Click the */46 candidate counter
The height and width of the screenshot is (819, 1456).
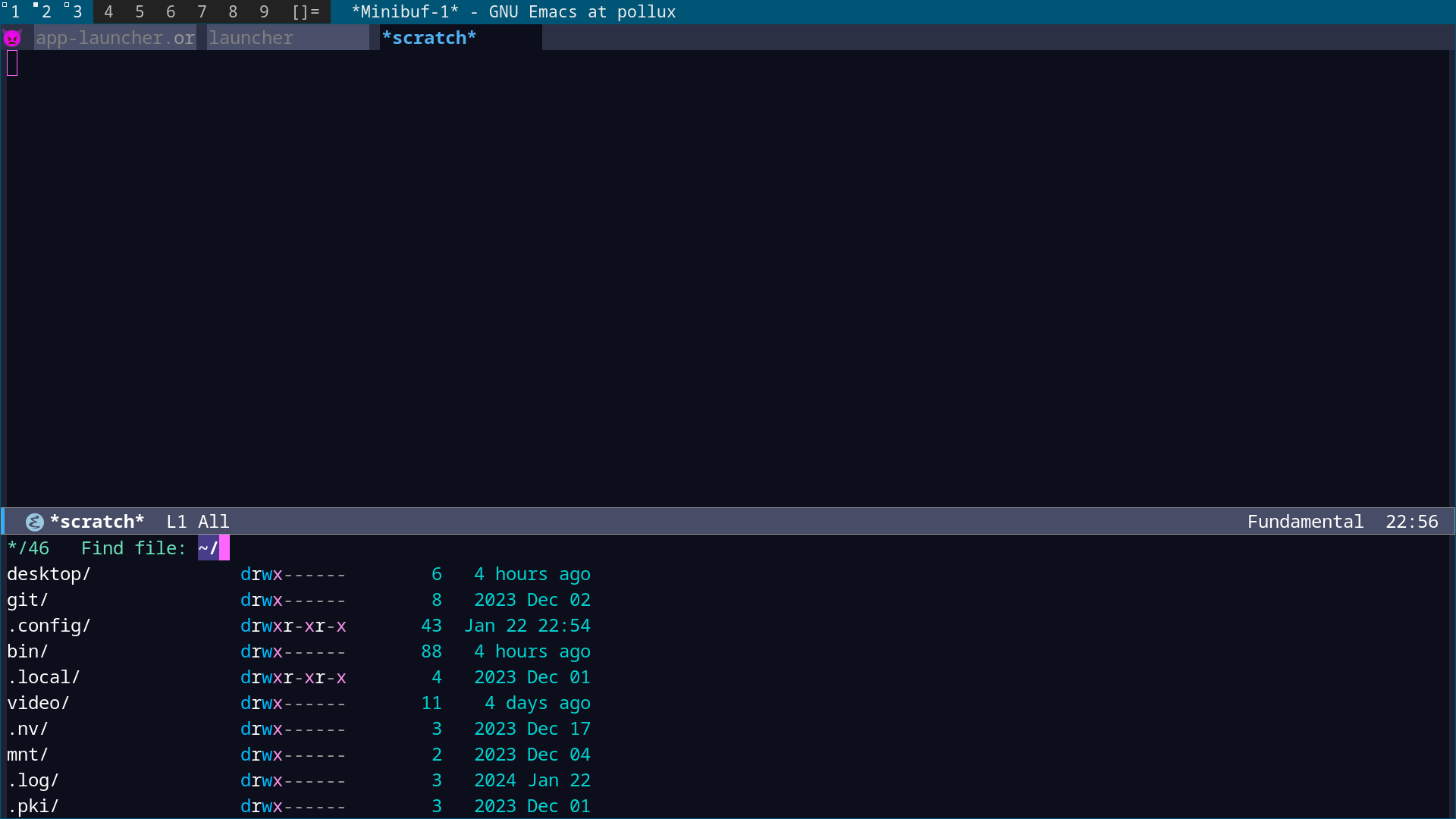tap(28, 548)
